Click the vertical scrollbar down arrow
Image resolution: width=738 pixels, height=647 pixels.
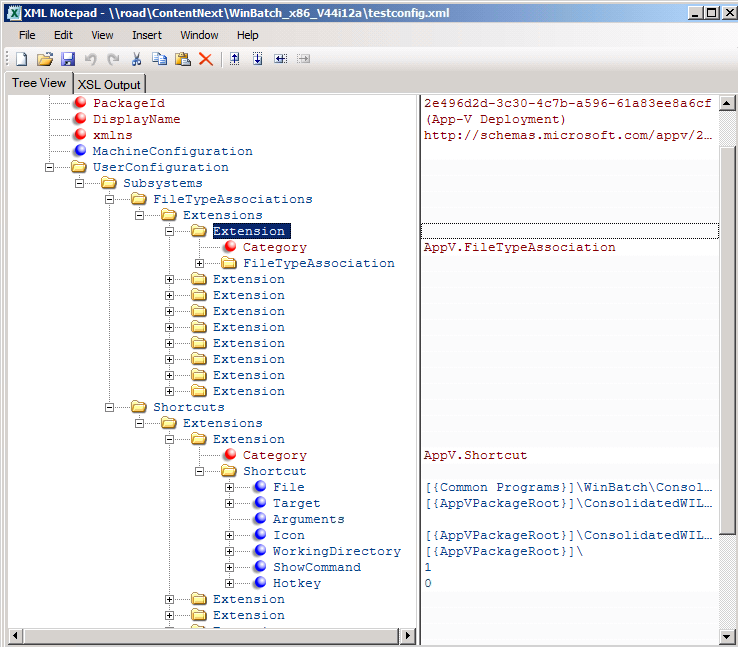pyautogui.click(x=727, y=637)
